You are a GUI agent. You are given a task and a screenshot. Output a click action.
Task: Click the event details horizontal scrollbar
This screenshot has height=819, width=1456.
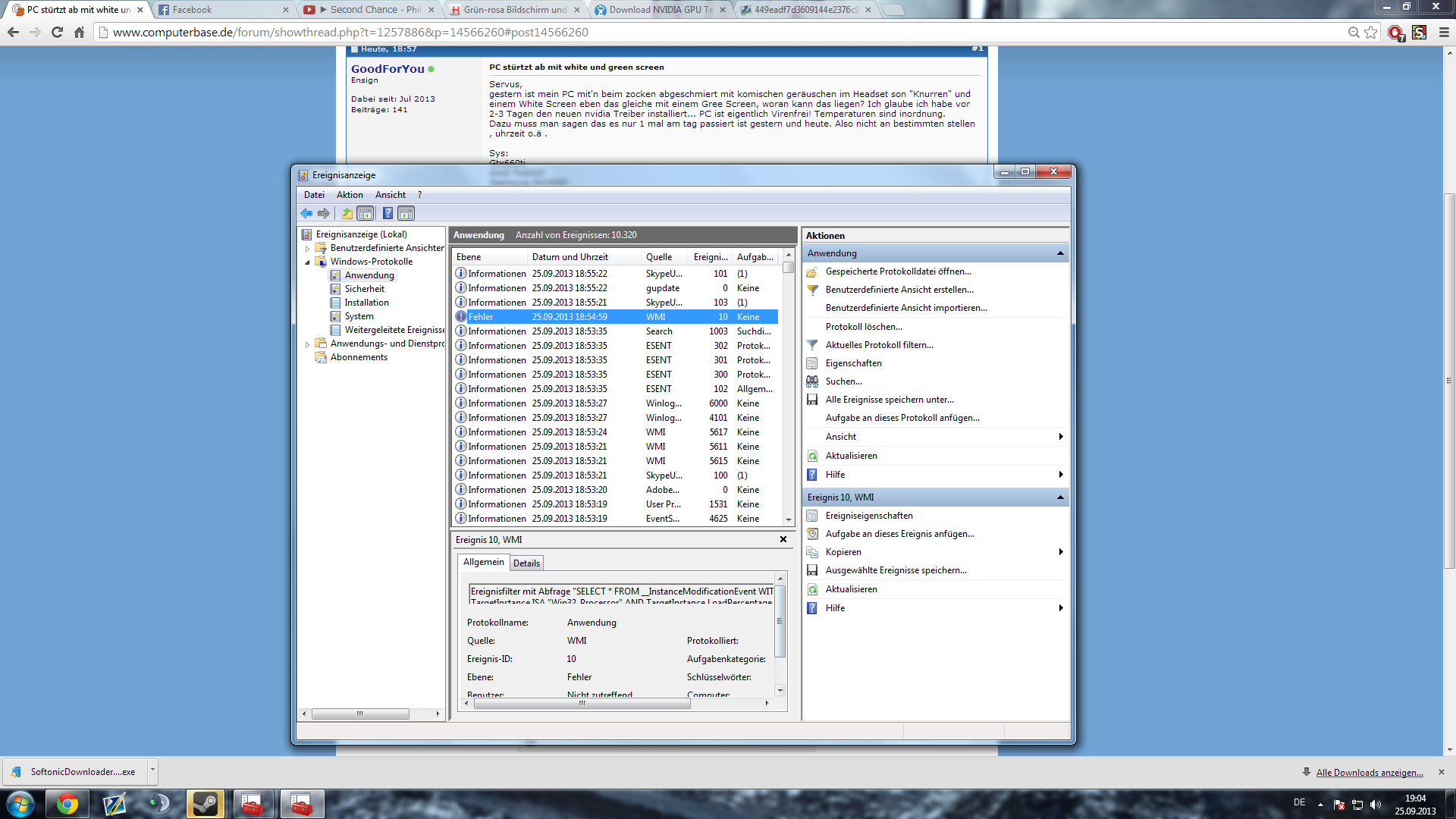tap(582, 704)
